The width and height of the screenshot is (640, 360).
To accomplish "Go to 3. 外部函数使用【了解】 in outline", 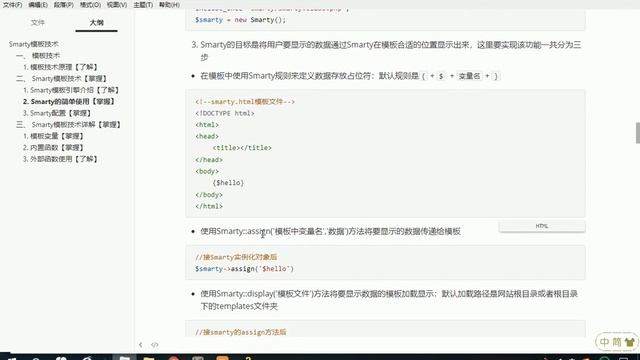I will pyautogui.click(x=60, y=159).
